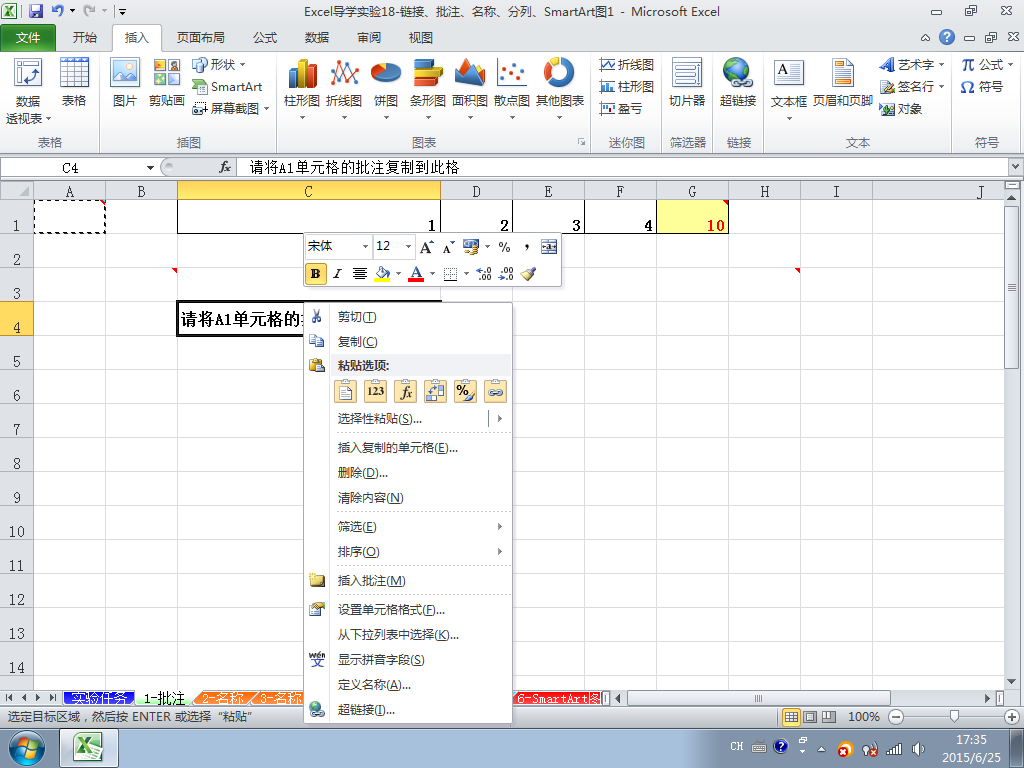1024x768 pixels.
Task: Insert a line chart (折线图)
Action: (344, 89)
